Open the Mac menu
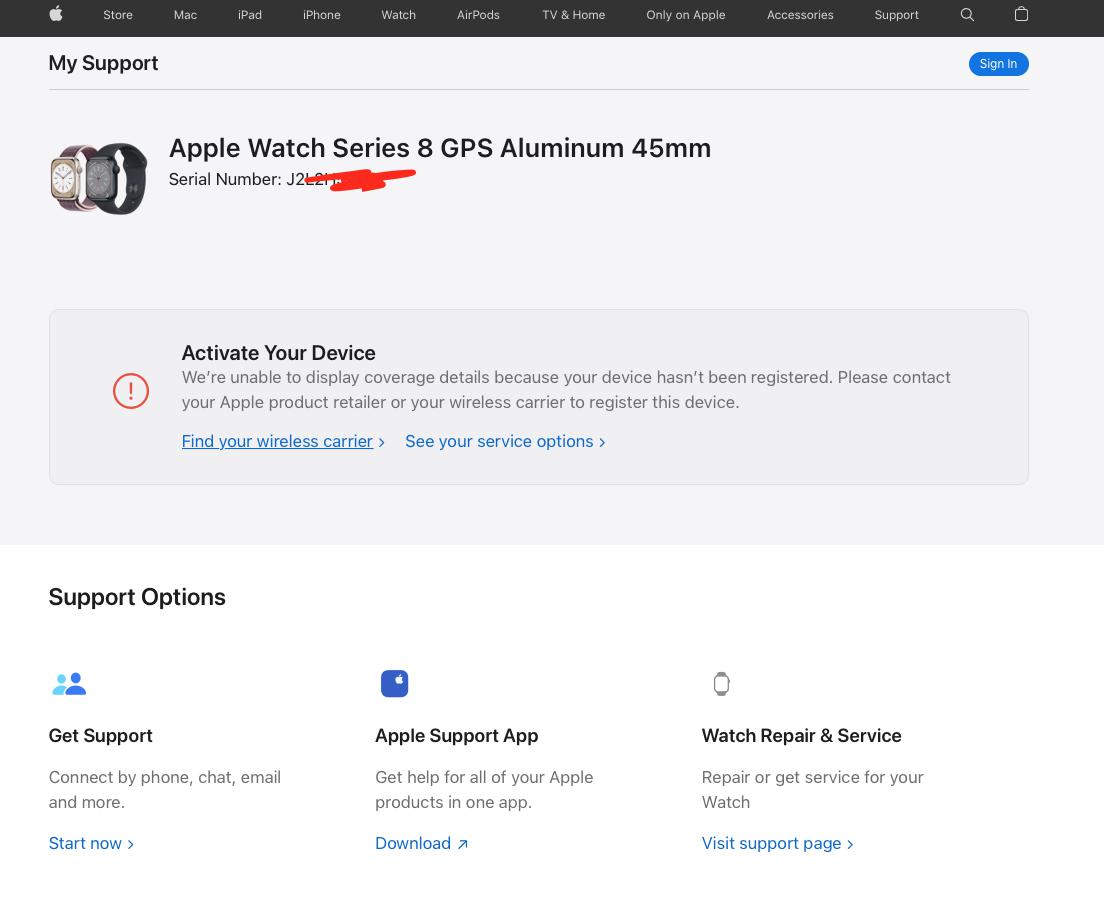 [x=185, y=15]
